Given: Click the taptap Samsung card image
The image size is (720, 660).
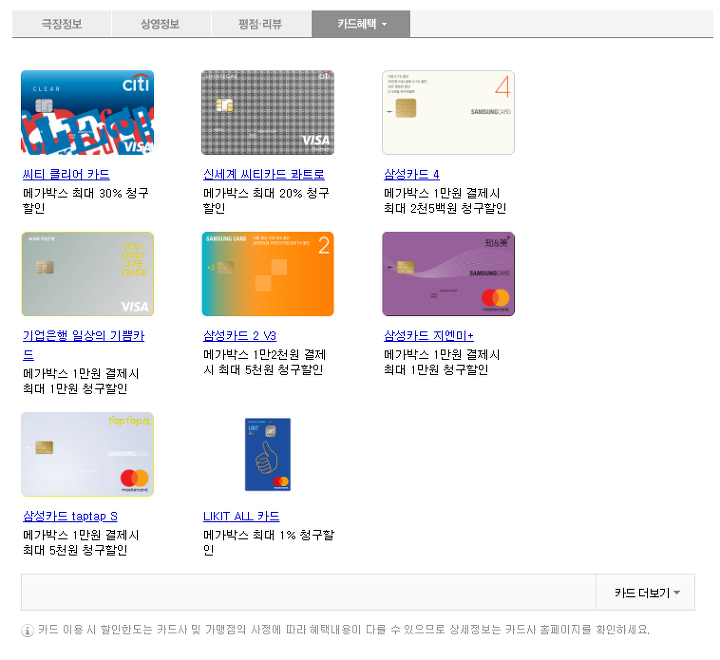Looking at the screenshot, I should pos(87,454).
